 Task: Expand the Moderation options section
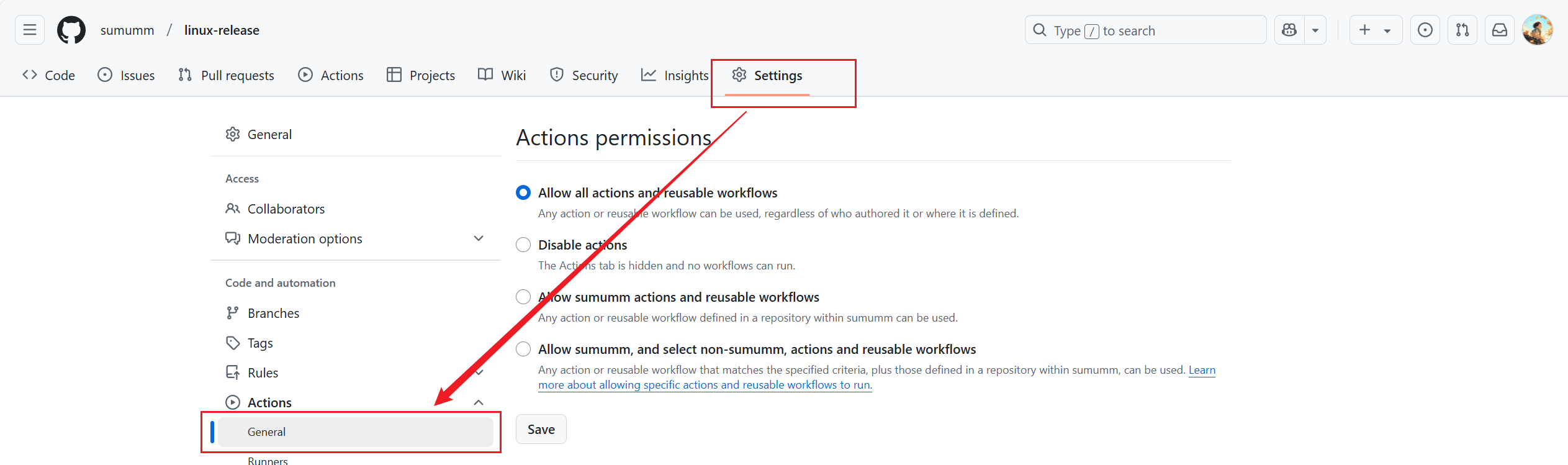click(x=478, y=238)
